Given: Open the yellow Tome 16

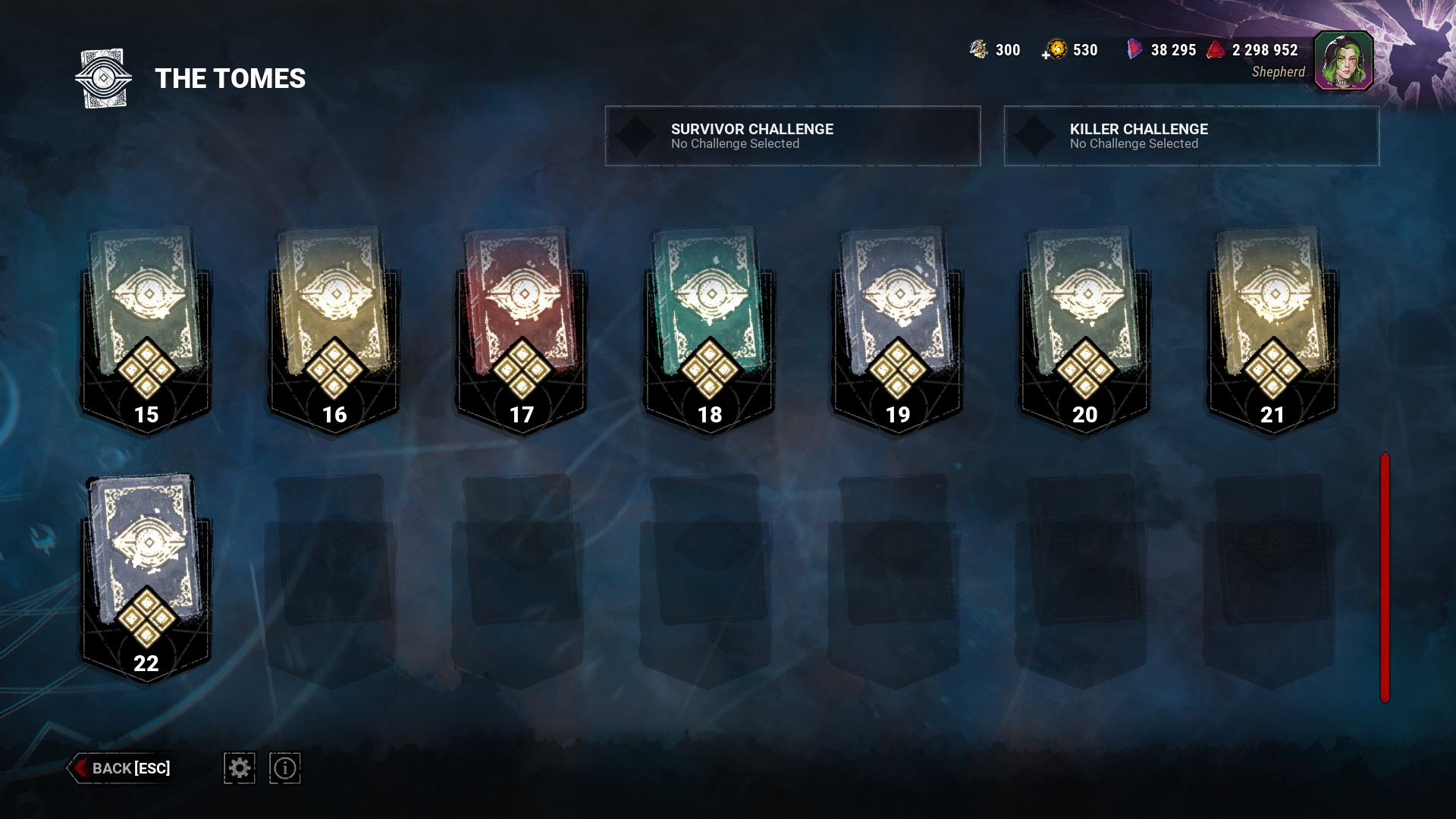Looking at the screenshot, I should click(334, 331).
